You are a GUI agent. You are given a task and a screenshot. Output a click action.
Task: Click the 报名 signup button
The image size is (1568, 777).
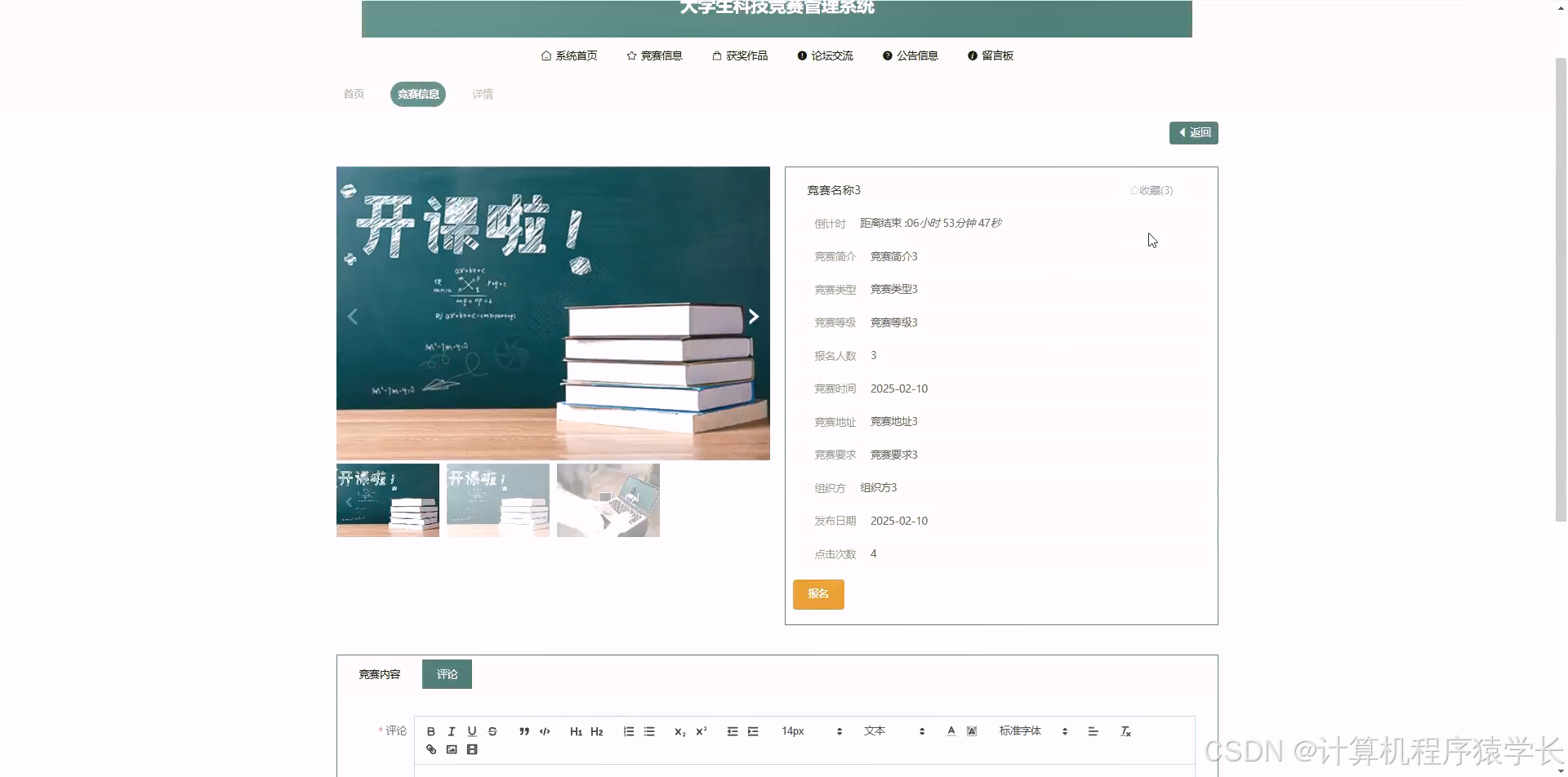818,594
